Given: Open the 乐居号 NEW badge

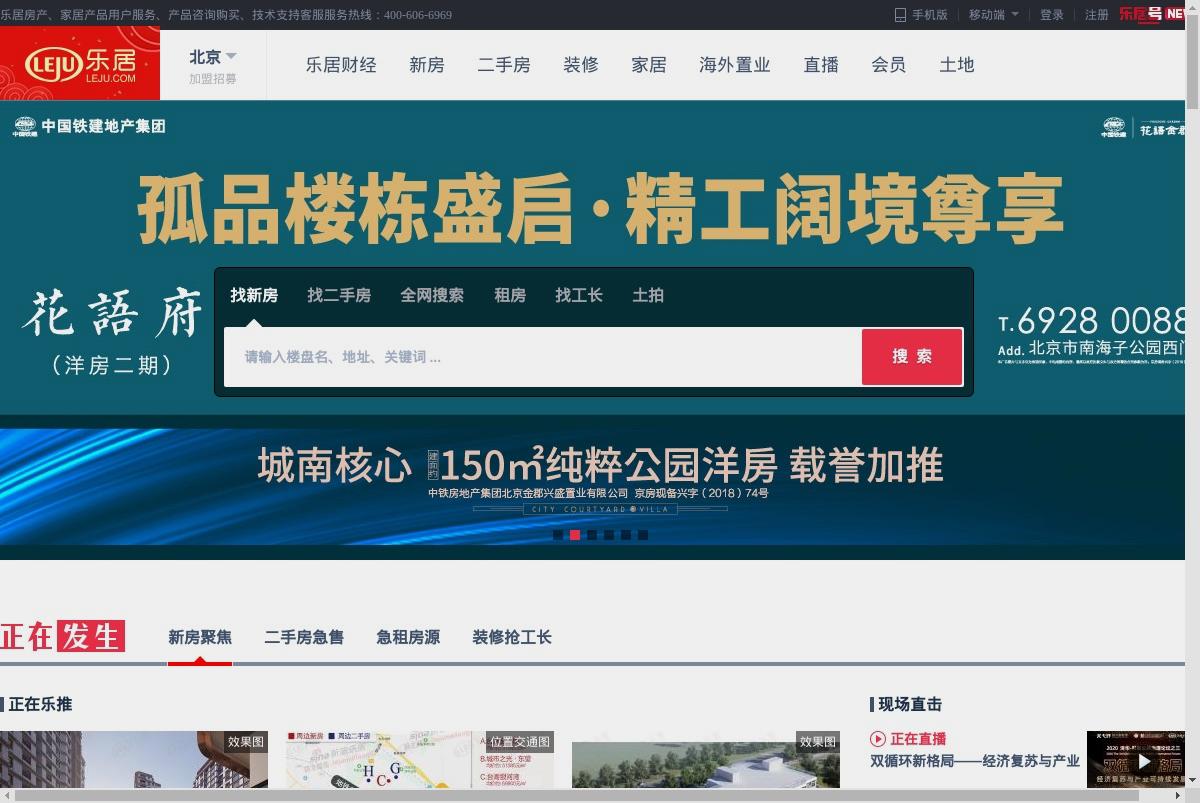Looking at the screenshot, I should 1152,14.
